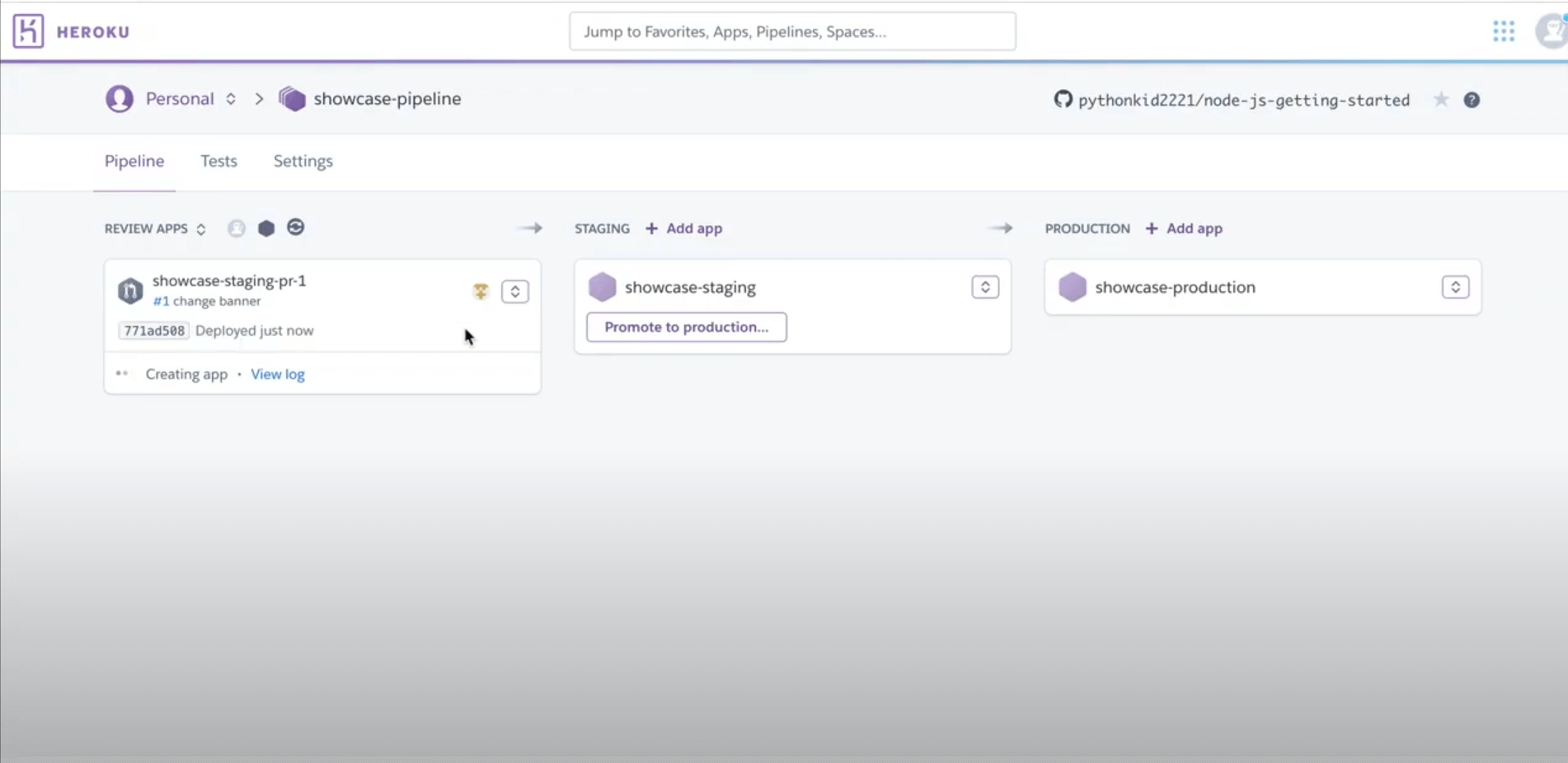Screen dimensions: 1568x763
Task: Star the showcase-pipeline as a favorite
Action: point(1441,99)
